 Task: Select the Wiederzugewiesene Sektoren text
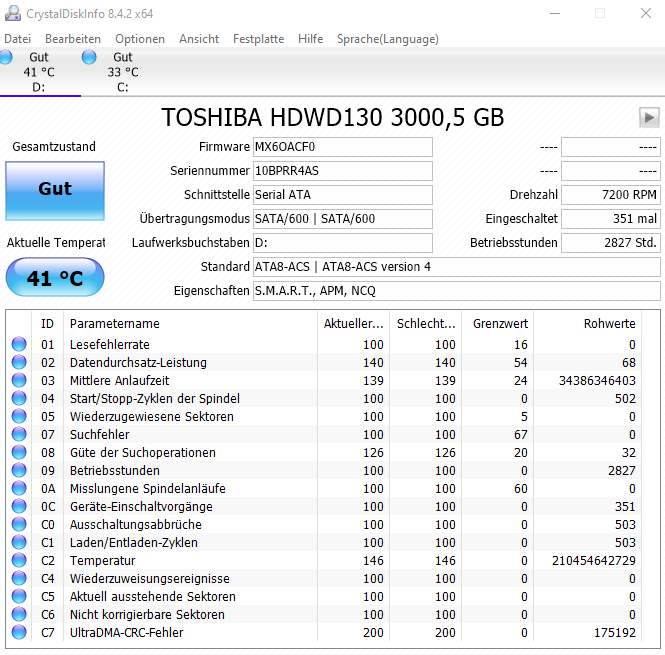[x=152, y=417]
